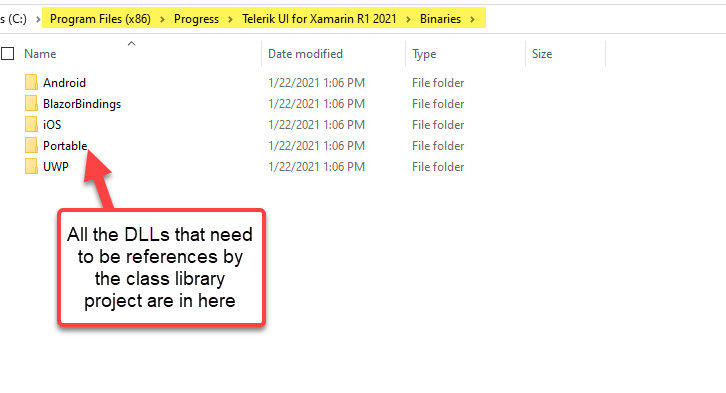
Task: Click the UWP row's date modified
Action: tap(317, 167)
